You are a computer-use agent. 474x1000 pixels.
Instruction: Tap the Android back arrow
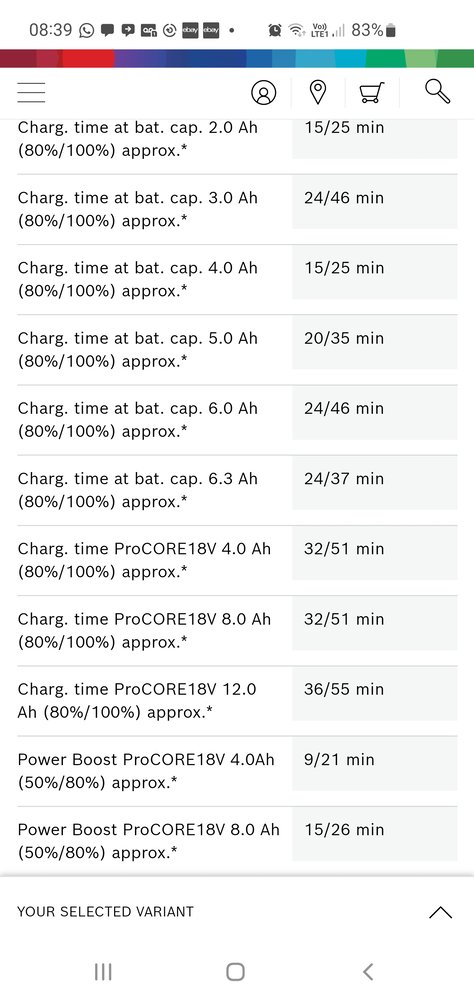(368, 971)
